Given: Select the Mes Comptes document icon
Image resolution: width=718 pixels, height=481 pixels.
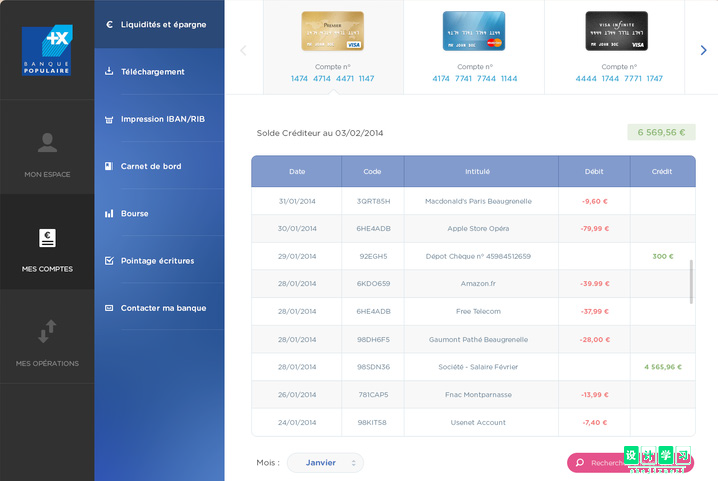Looking at the screenshot, I should click(x=47, y=238).
